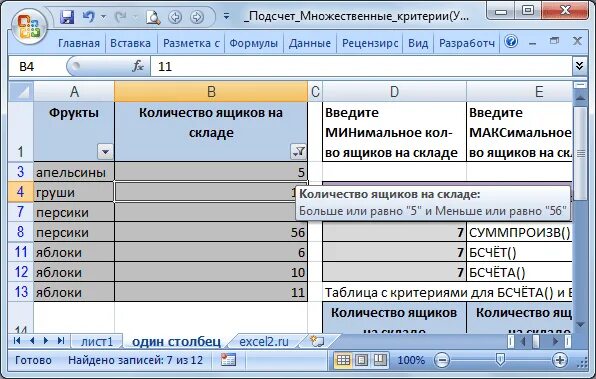Customize Quick Access Toolbar dropdown
Viewport: 596px width, 379px height.
[226, 16]
